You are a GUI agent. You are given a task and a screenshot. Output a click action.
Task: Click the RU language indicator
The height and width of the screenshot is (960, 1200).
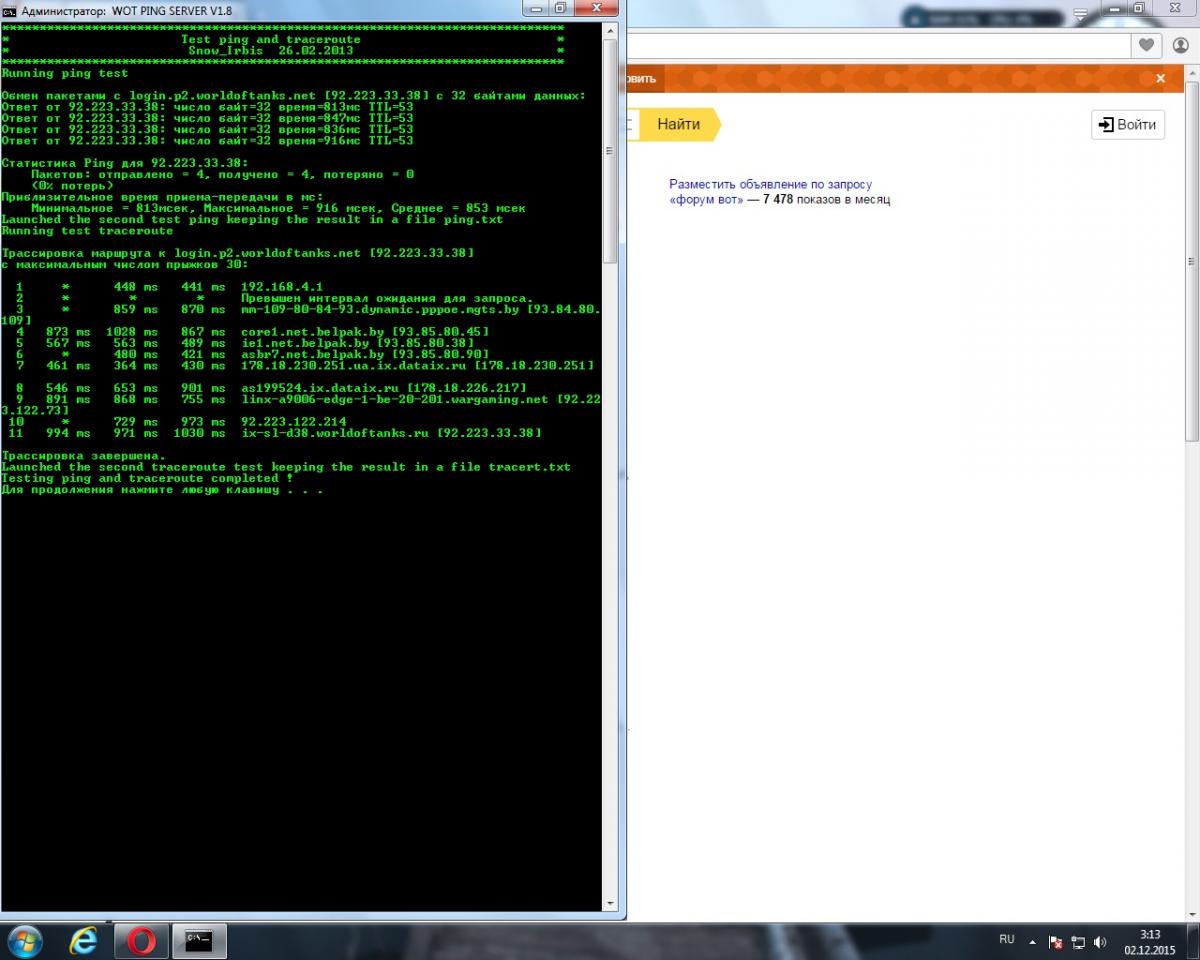point(1007,939)
